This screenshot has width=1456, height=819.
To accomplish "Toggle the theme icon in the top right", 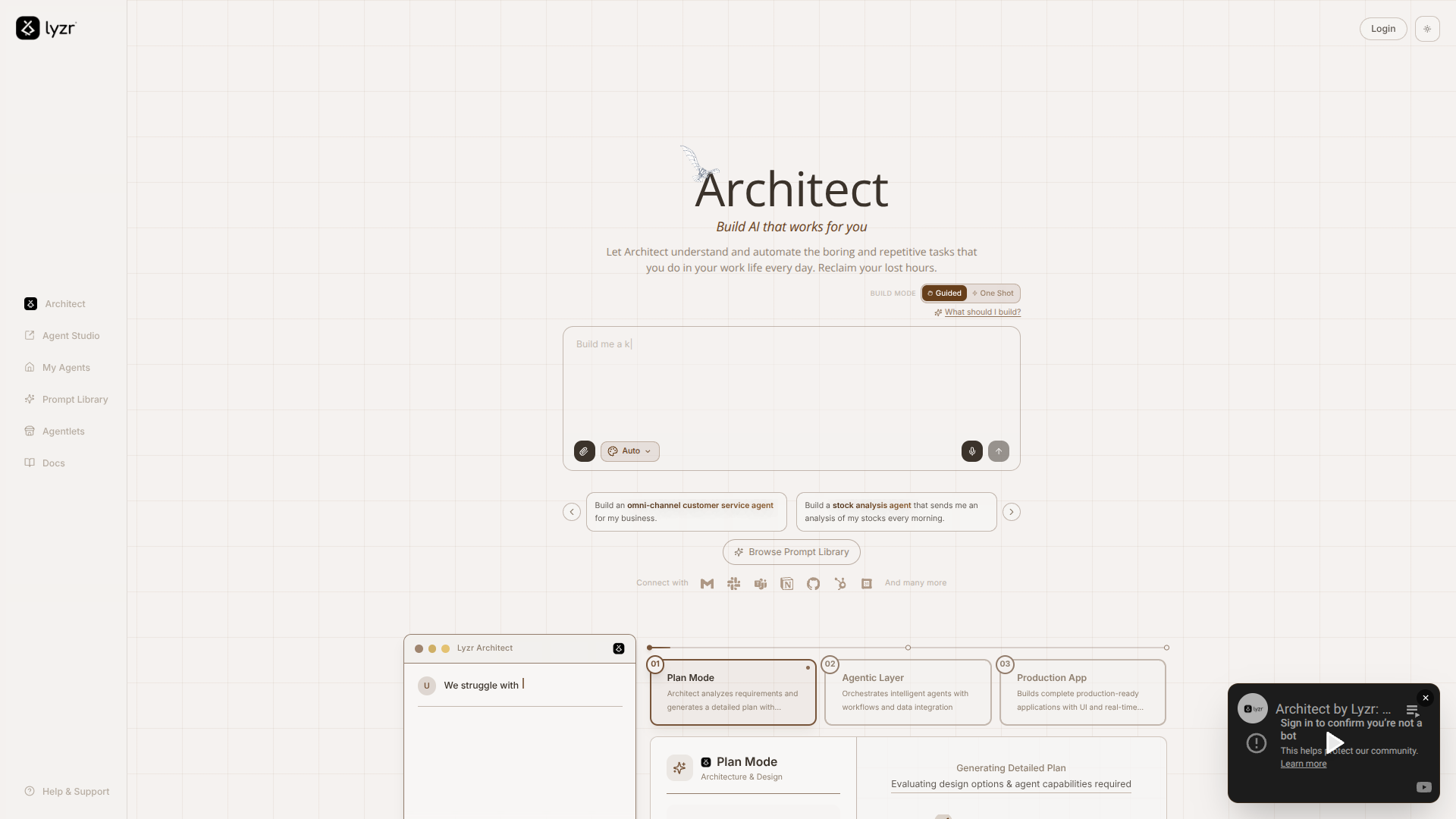I will click(1428, 28).
